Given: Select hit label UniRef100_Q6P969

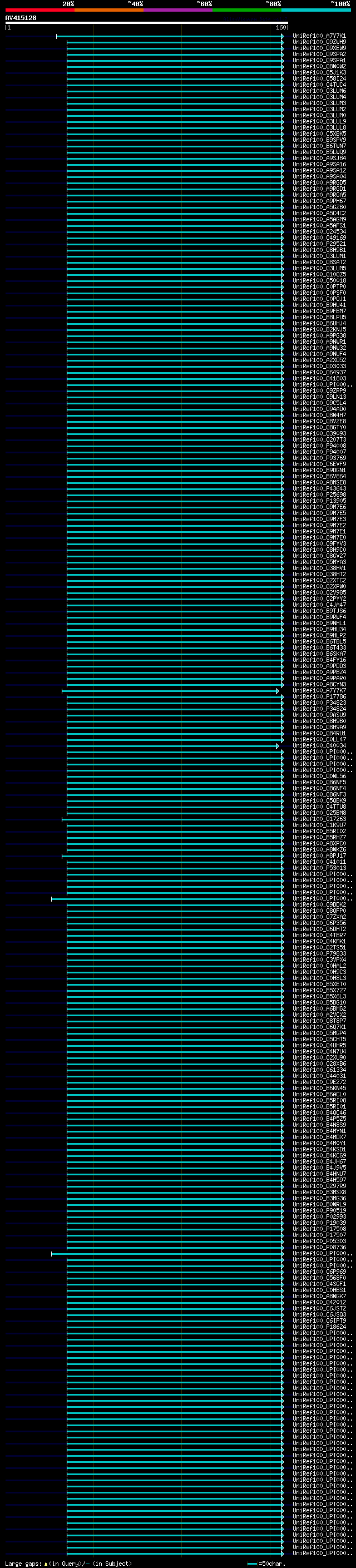Looking at the screenshot, I should tap(319, 1272).
